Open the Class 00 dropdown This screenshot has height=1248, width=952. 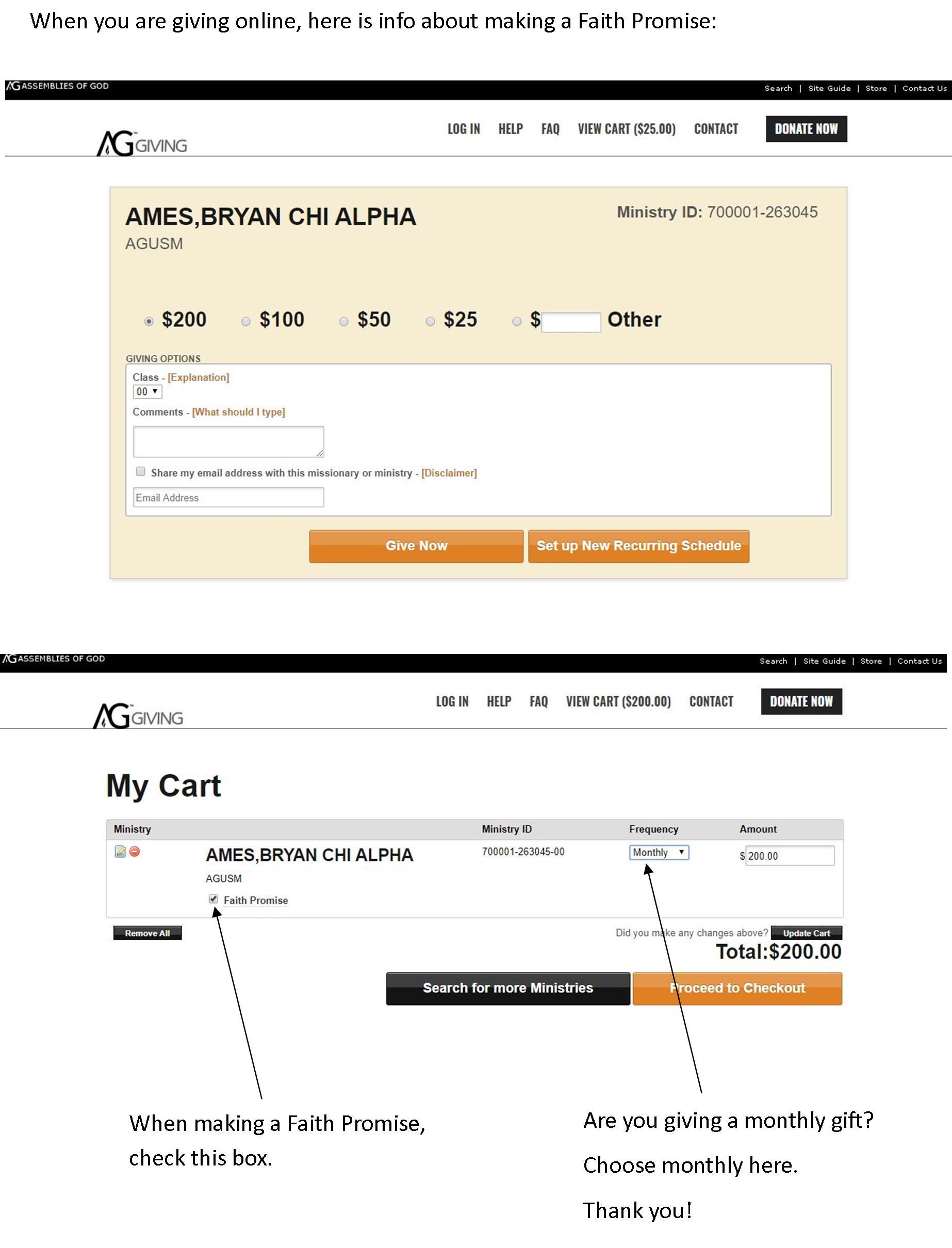point(147,391)
